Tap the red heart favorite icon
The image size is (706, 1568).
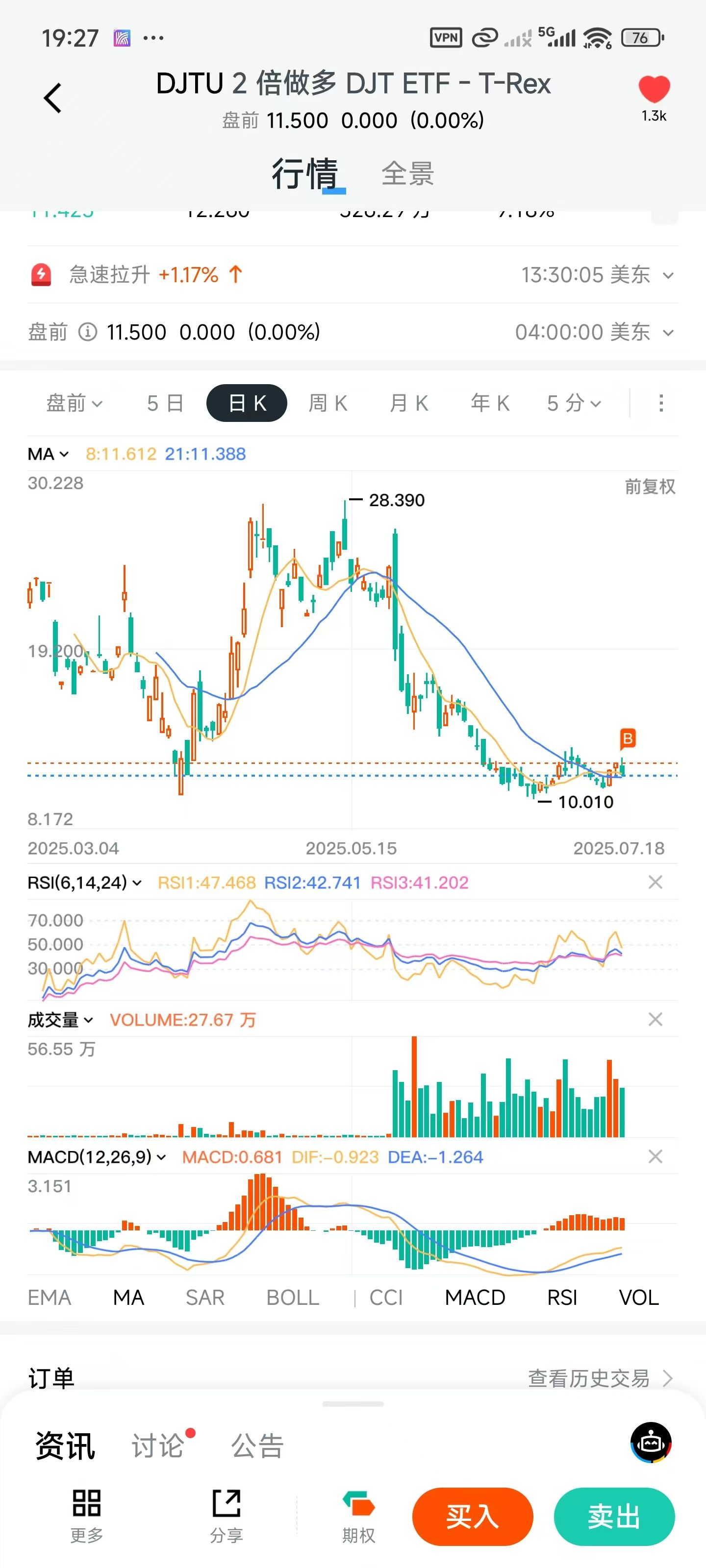[x=654, y=90]
